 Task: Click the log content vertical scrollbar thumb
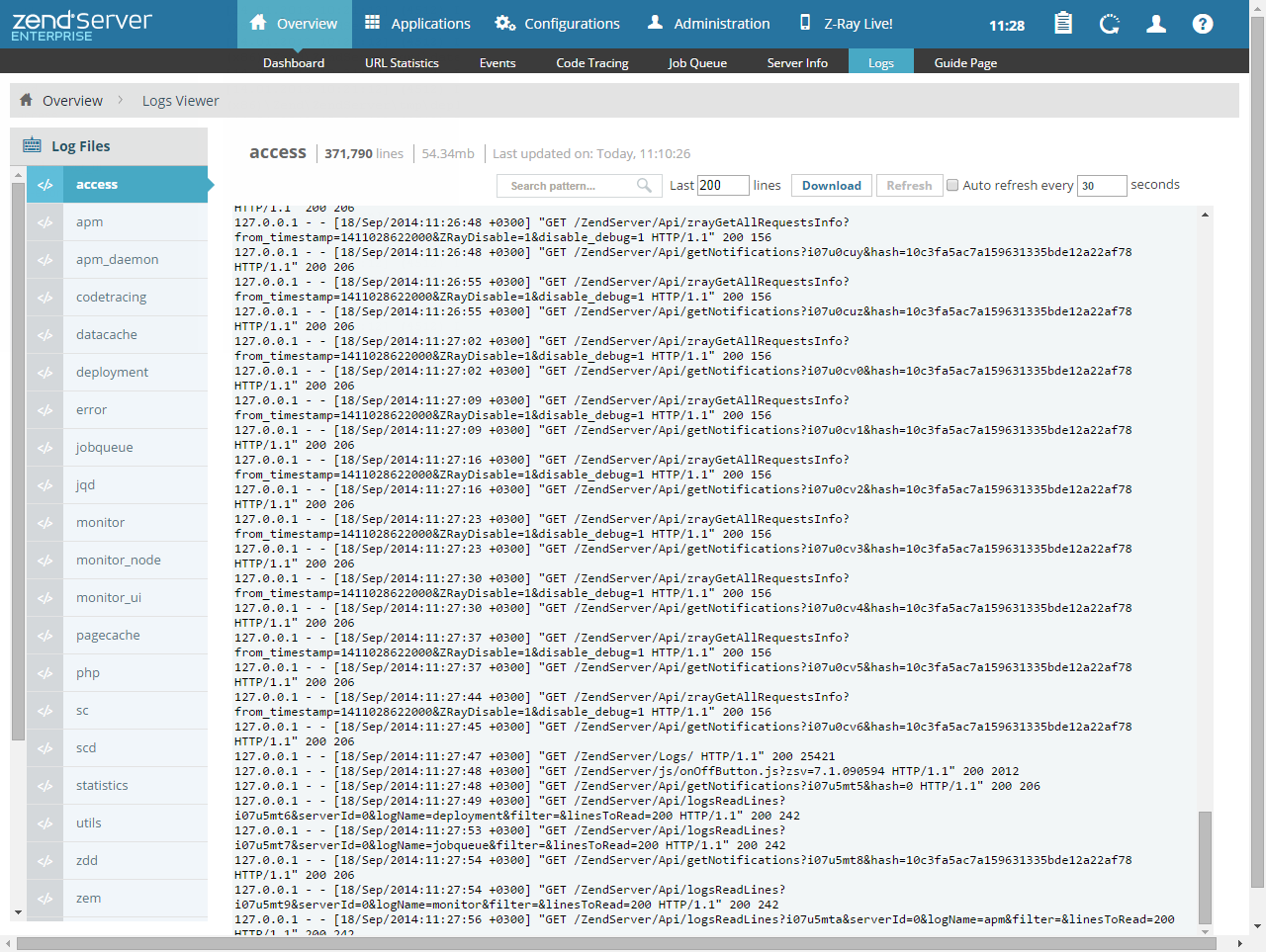[1205, 866]
